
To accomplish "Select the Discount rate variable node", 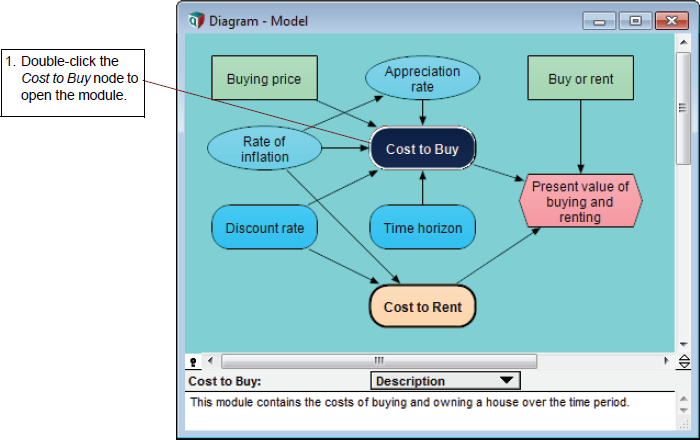I will [264, 228].
